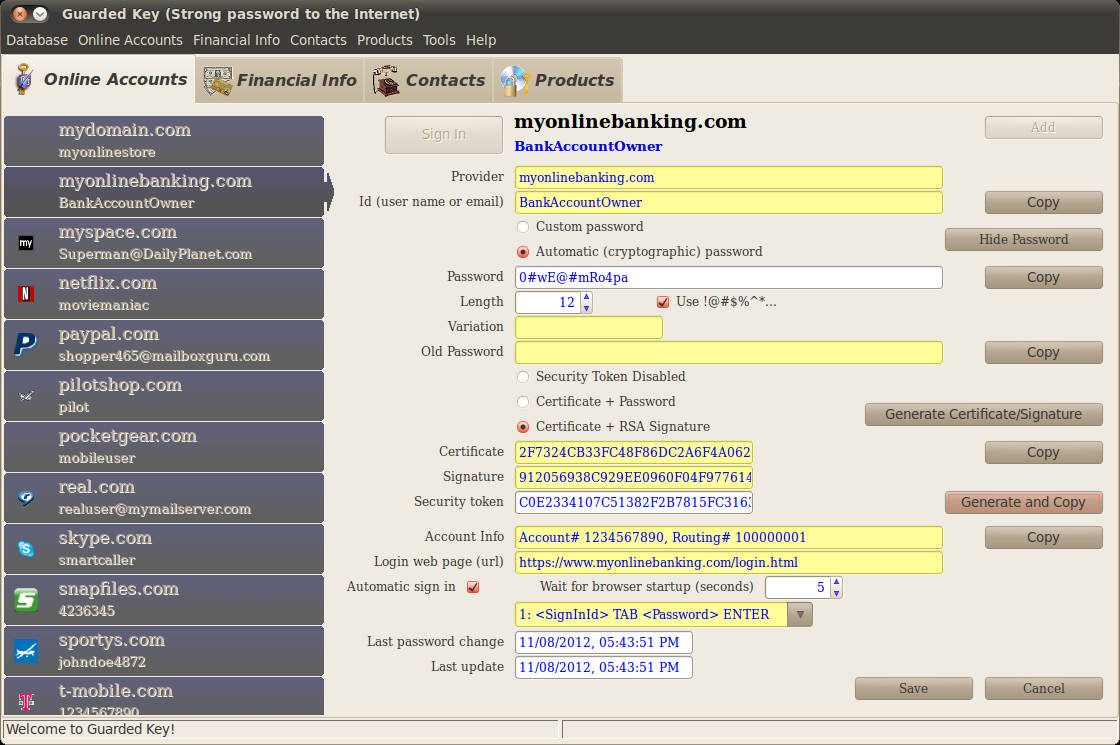Click the real.com account icon

pos(26,498)
